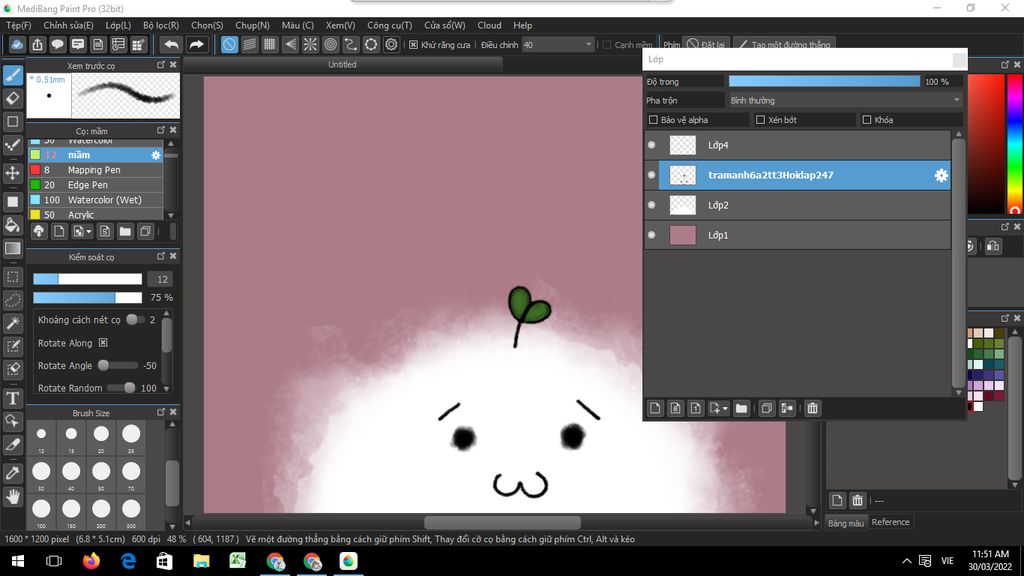Screen dimensions: 1024x576
Task: Click Tạo một đường thẳng button
Action: [x=784, y=44]
